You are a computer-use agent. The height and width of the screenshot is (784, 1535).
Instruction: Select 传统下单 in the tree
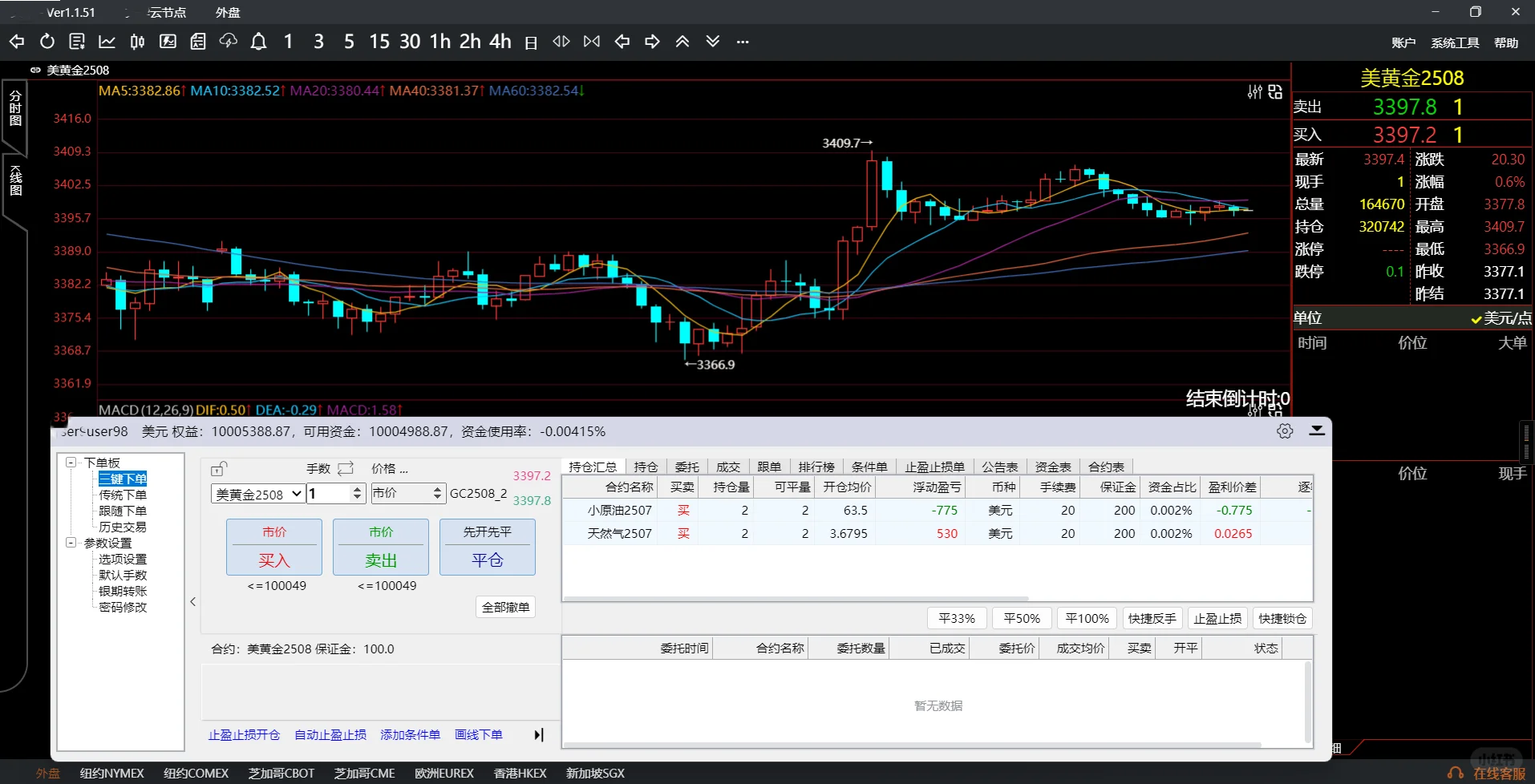(123, 495)
